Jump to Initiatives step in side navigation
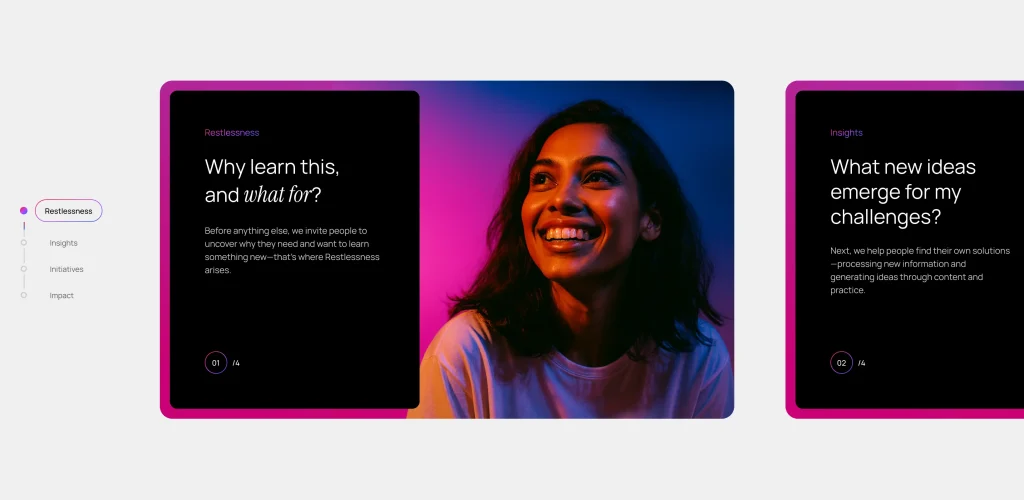1024x500 pixels. click(66, 269)
